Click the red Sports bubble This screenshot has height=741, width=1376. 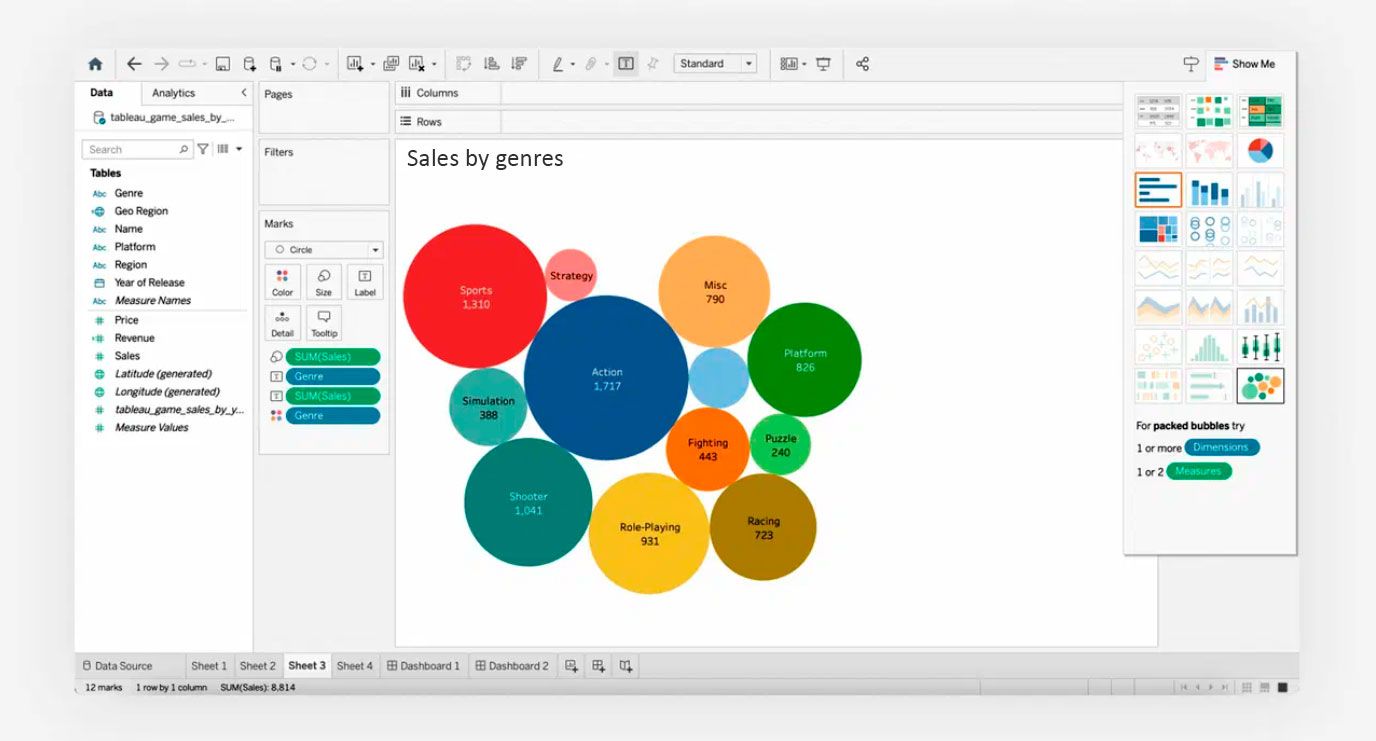(475, 296)
